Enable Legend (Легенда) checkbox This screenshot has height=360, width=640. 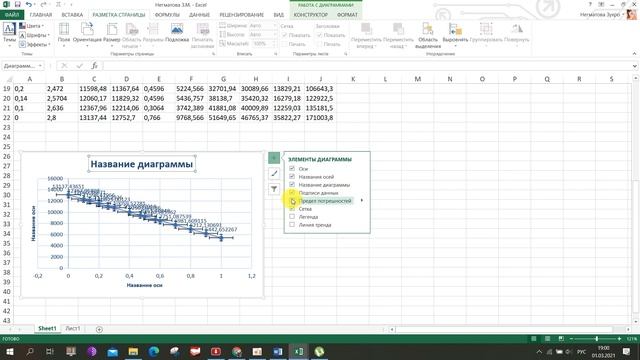coord(292,217)
